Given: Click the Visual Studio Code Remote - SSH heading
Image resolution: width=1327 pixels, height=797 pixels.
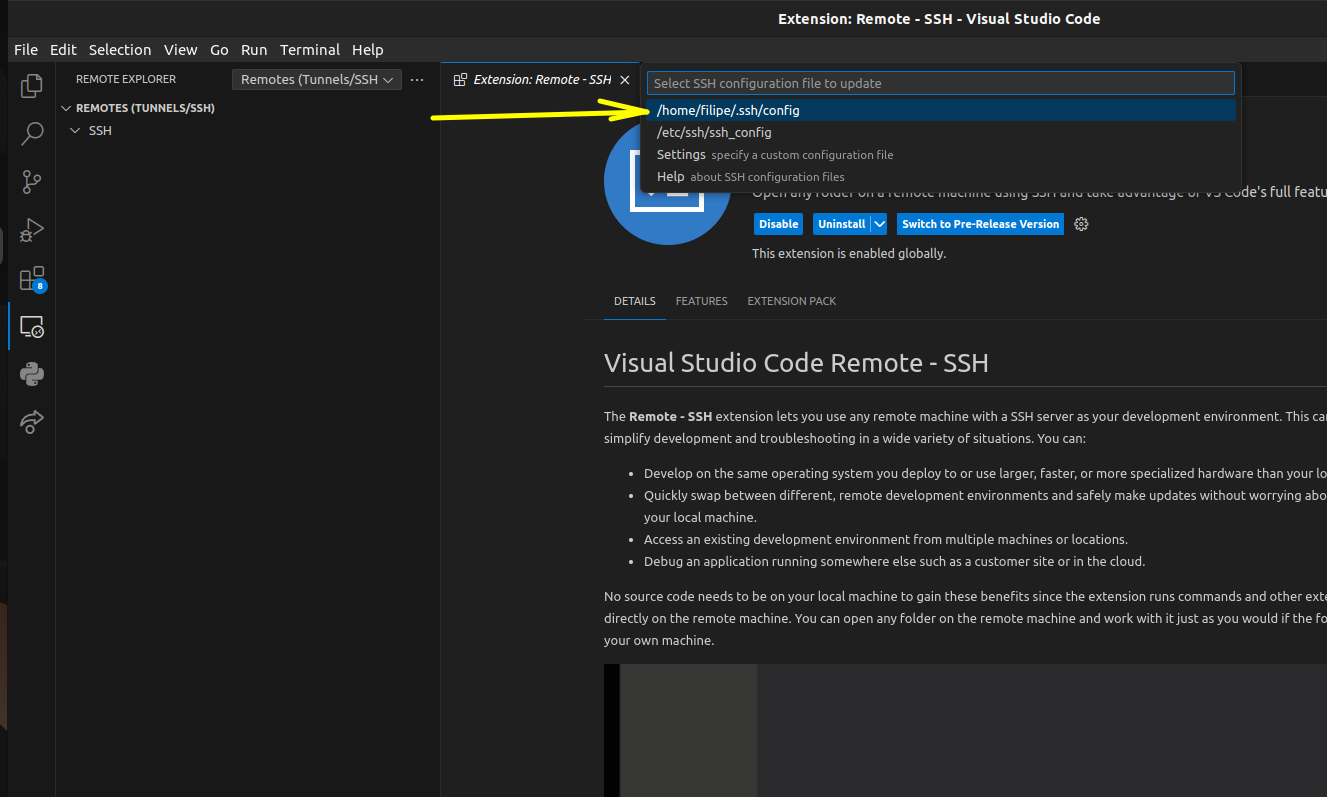Looking at the screenshot, I should tap(796, 362).
